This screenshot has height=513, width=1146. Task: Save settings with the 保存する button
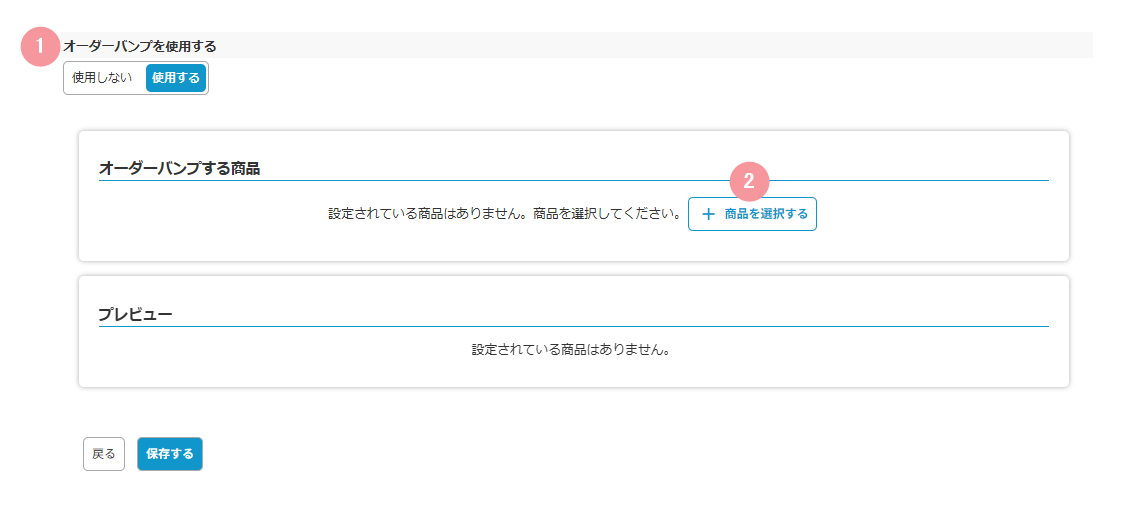coord(170,454)
